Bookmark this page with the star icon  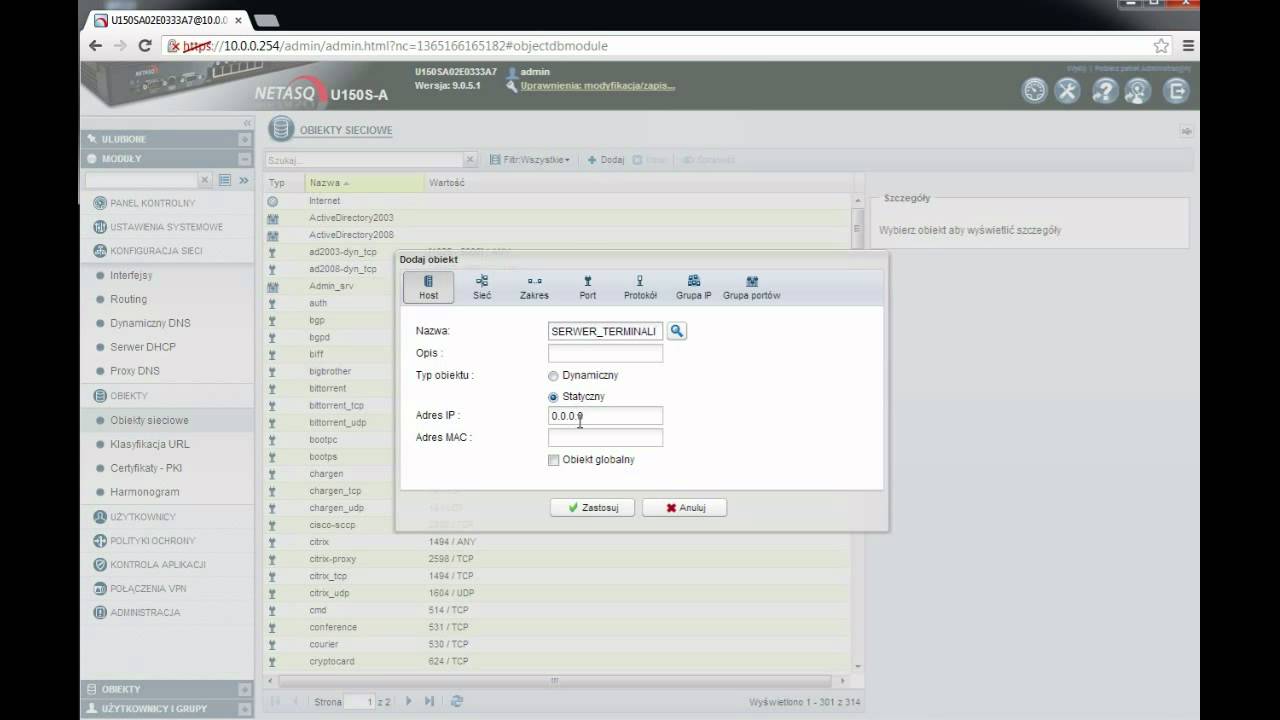1161,45
